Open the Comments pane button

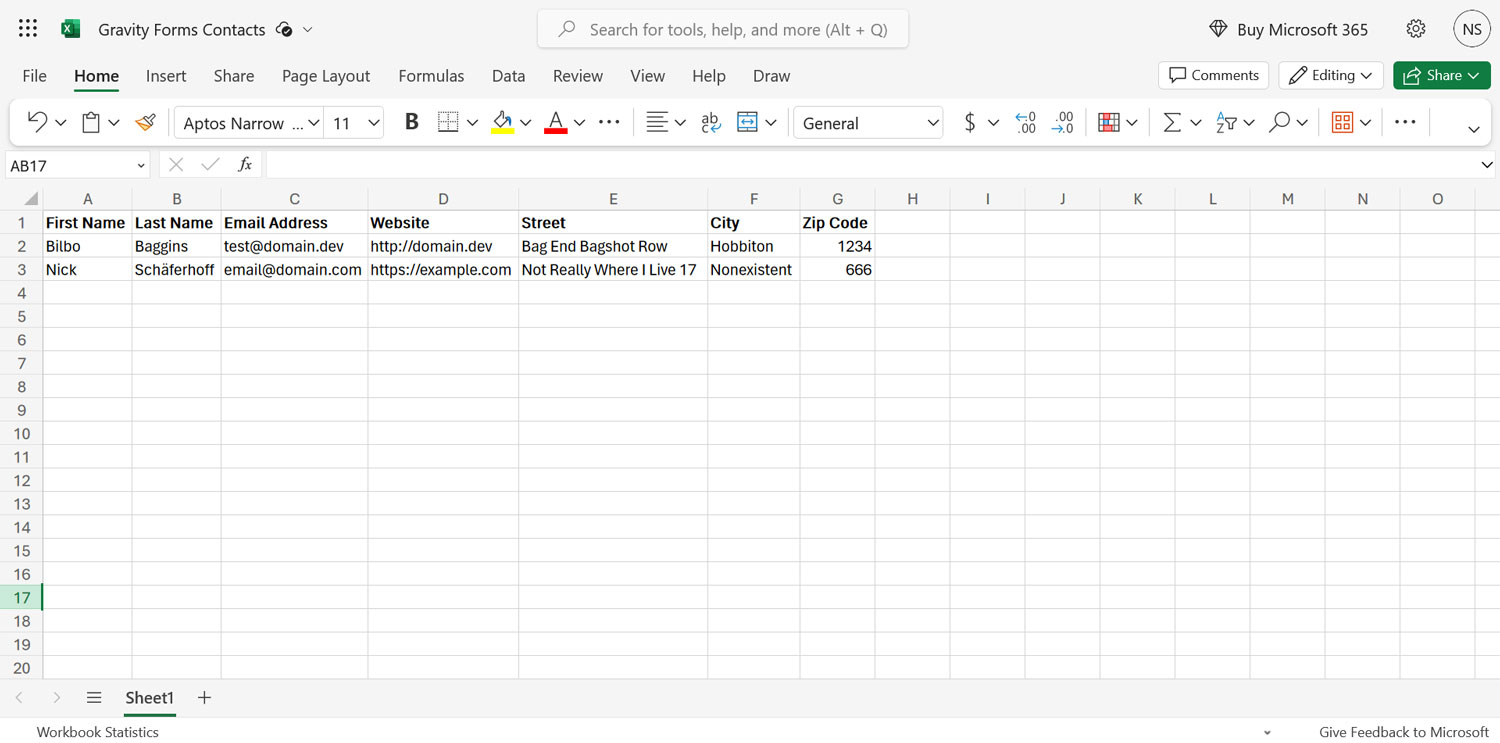coord(1213,75)
